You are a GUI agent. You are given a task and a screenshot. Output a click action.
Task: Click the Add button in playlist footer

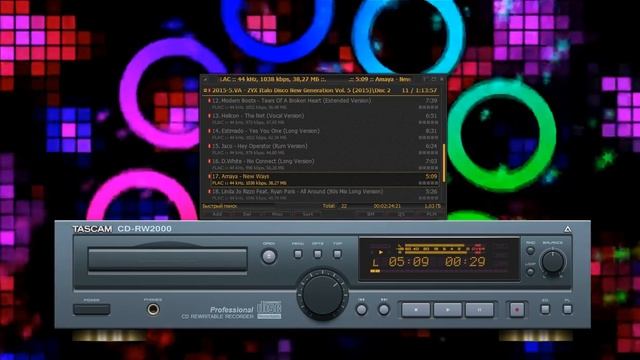[x=218, y=214]
